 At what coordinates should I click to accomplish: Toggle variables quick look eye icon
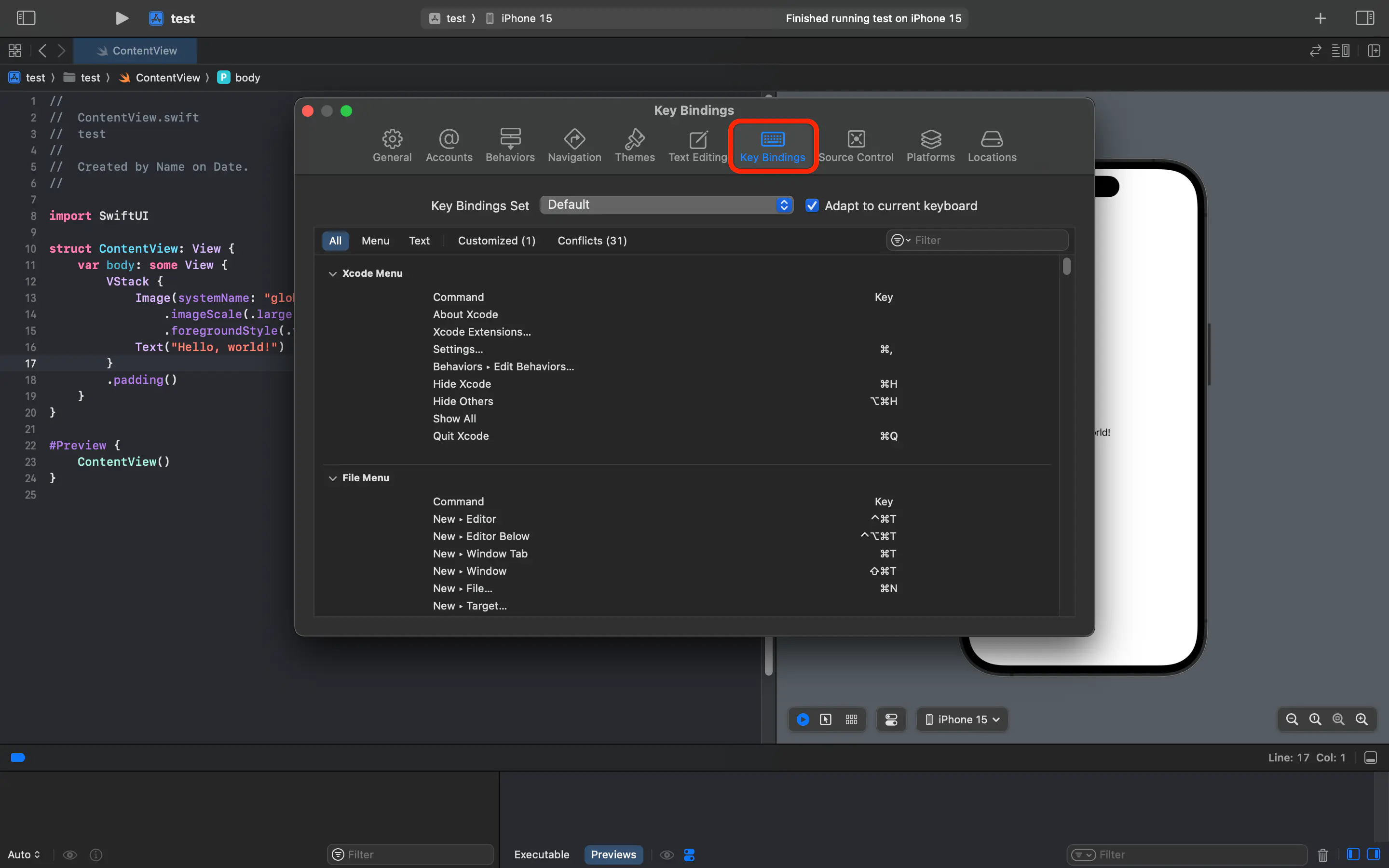coord(70,855)
